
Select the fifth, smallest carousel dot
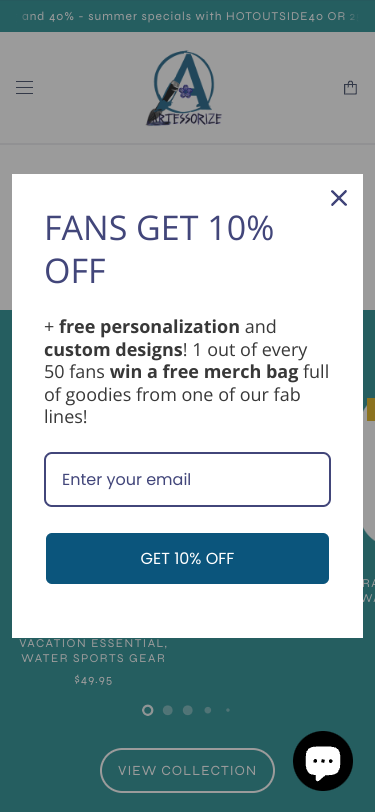(228, 710)
